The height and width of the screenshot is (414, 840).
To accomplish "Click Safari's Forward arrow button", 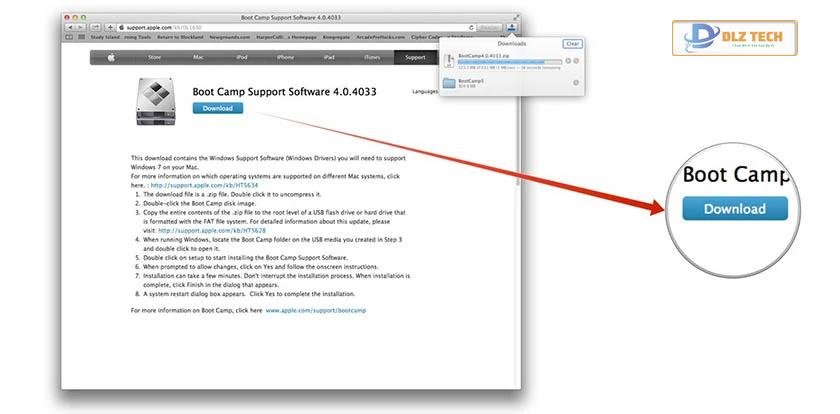I will (80, 27).
